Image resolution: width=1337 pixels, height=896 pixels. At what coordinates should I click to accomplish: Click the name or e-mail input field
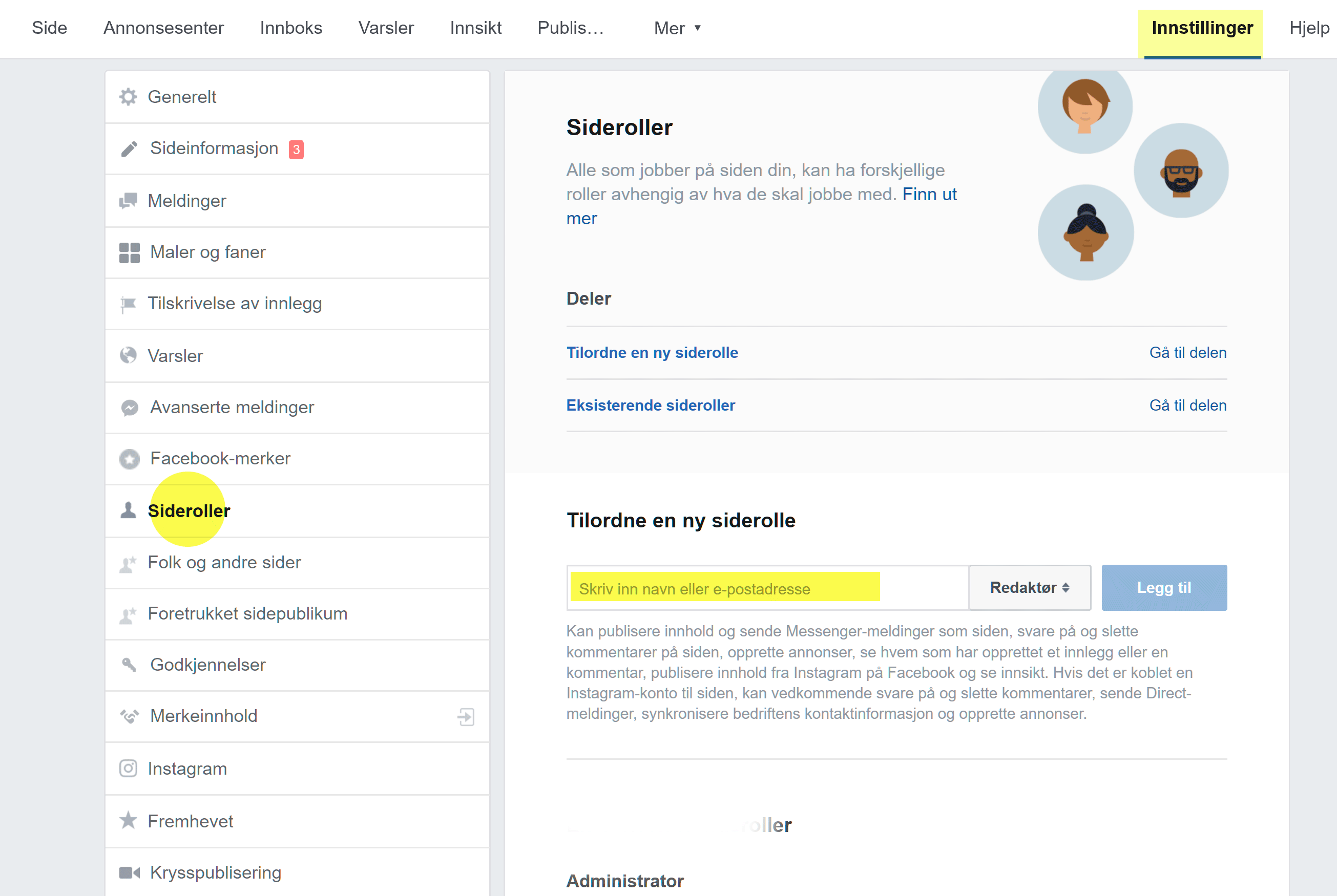click(x=768, y=587)
